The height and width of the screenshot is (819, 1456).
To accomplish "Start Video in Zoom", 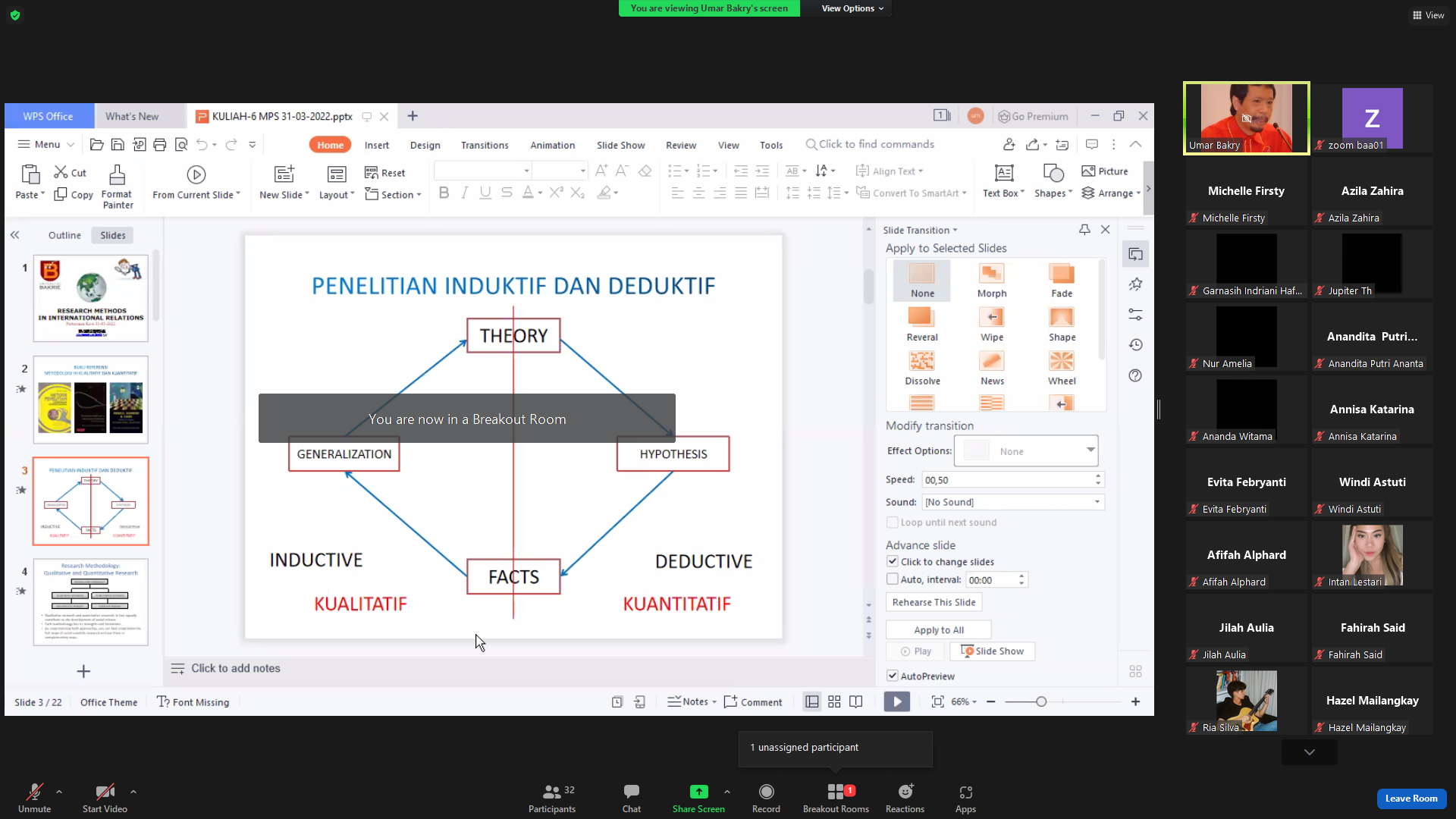I will (105, 799).
